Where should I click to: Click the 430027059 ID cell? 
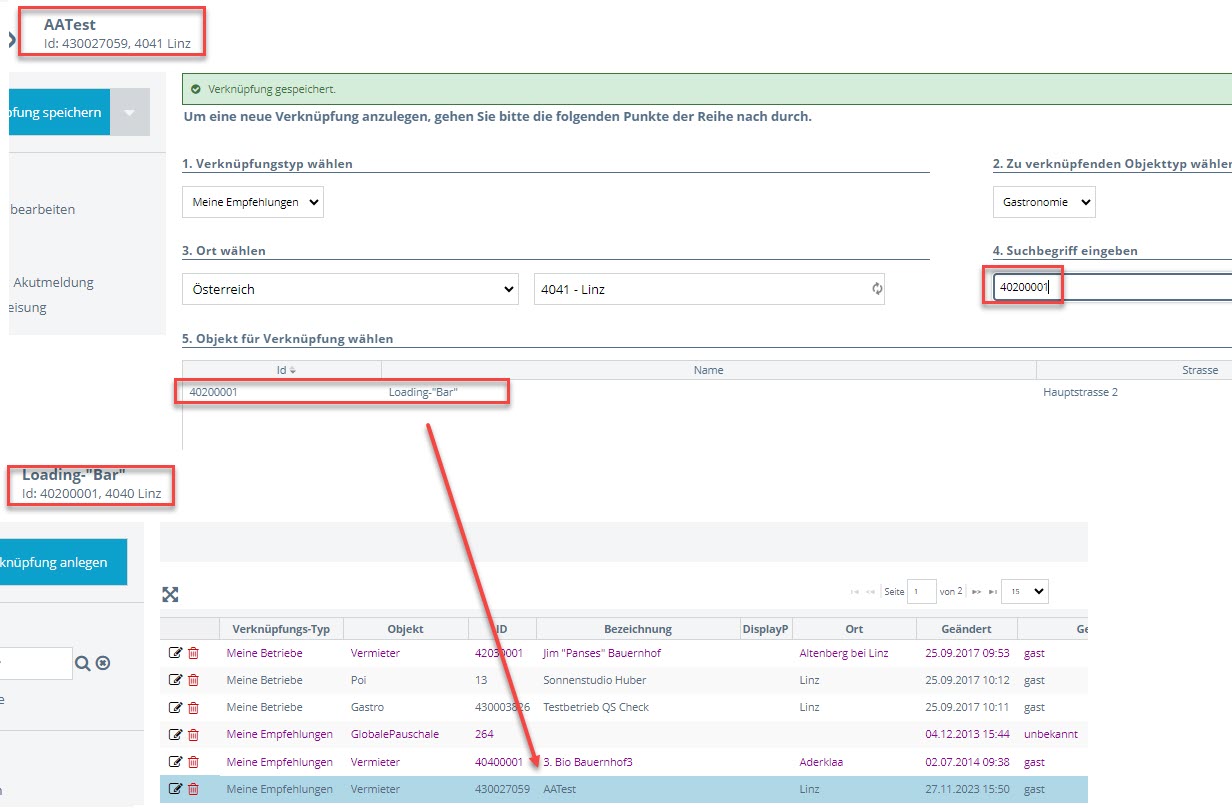click(x=502, y=789)
